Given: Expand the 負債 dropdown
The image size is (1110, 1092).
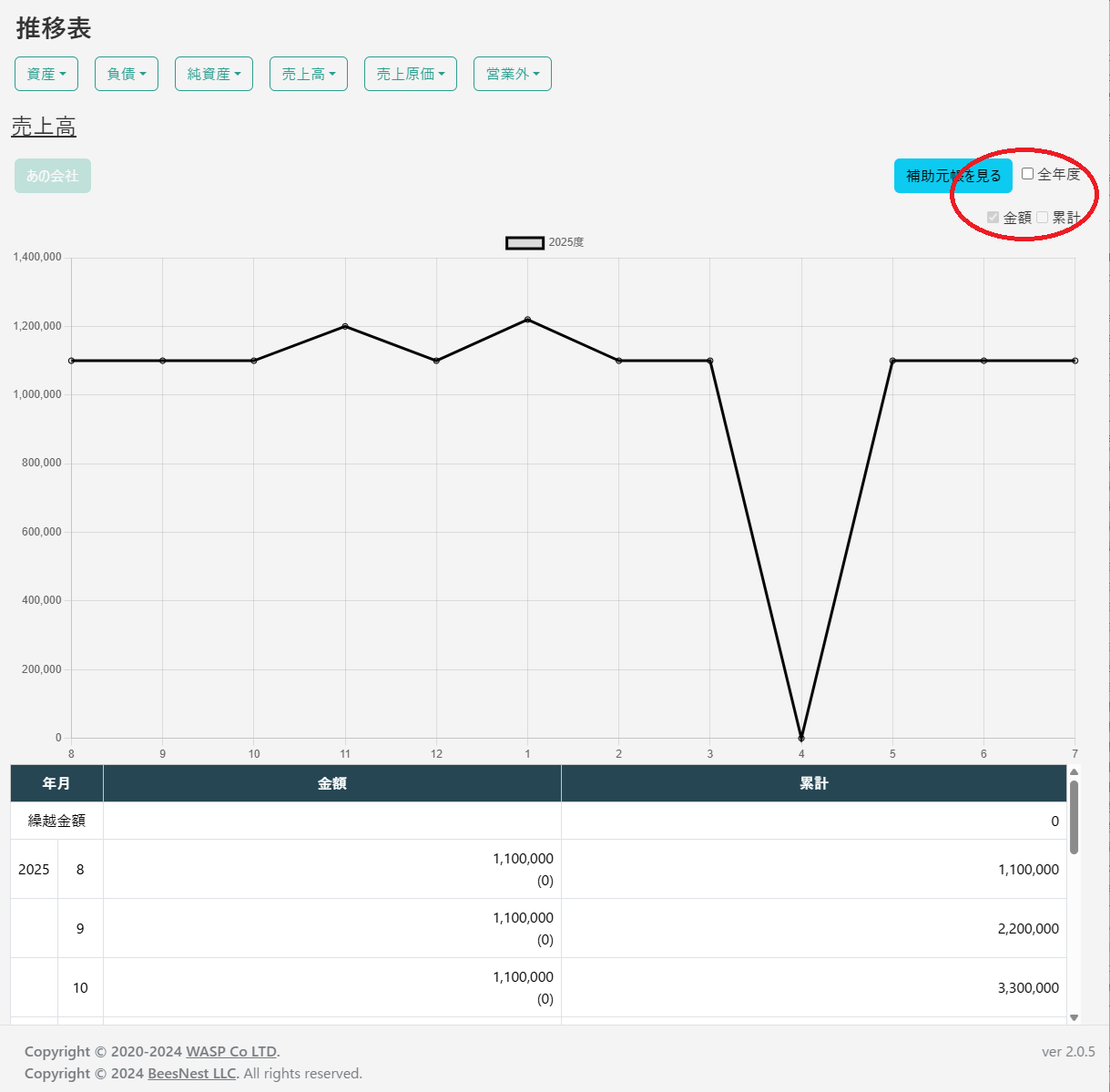Looking at the screenshot, I should pos(127,74).
